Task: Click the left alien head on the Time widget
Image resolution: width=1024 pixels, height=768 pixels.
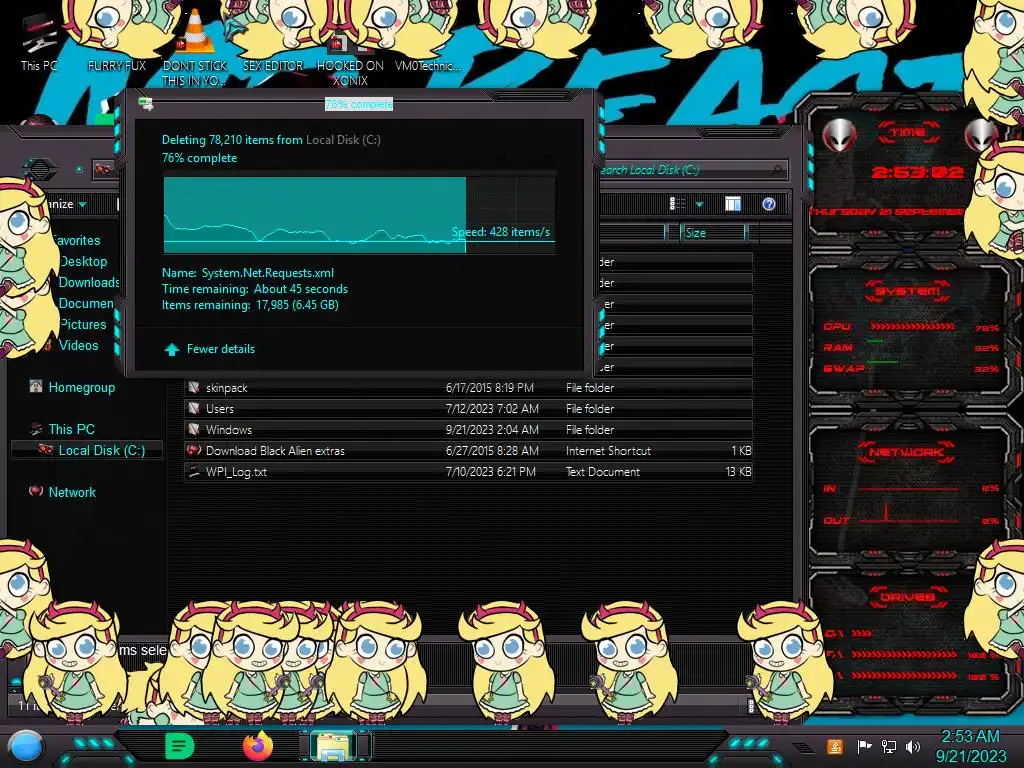Action: pos(839,135)
